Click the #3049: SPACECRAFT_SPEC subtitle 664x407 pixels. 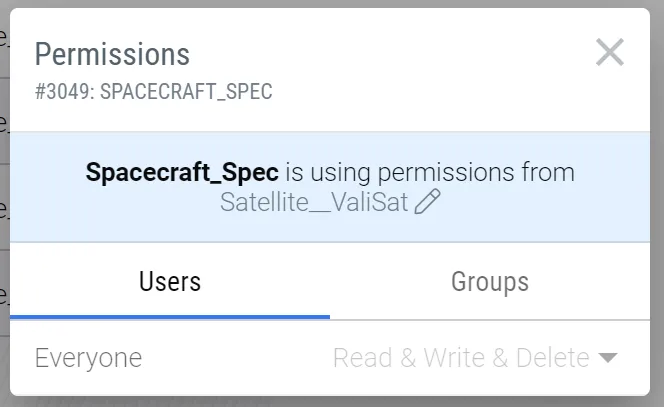coord(154,91)
